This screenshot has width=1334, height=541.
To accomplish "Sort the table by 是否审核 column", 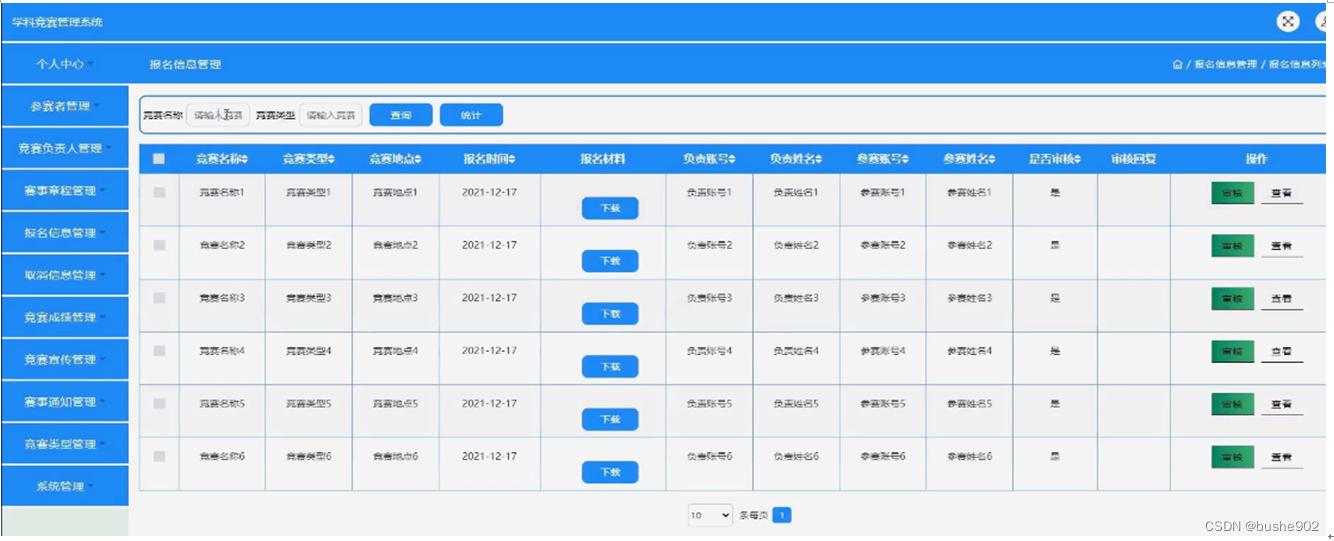I will pos(1055,159).
